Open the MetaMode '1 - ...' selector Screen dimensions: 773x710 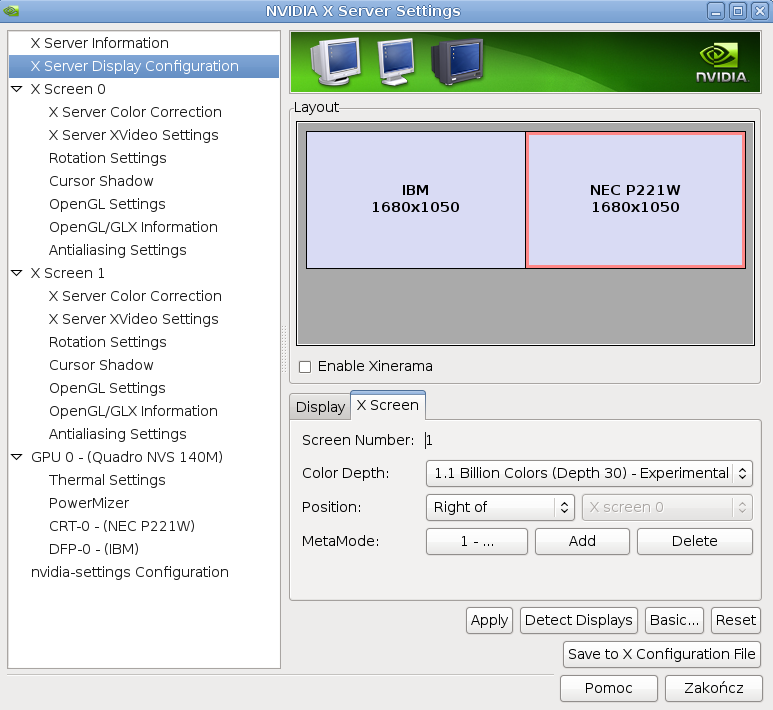(477, 541)
